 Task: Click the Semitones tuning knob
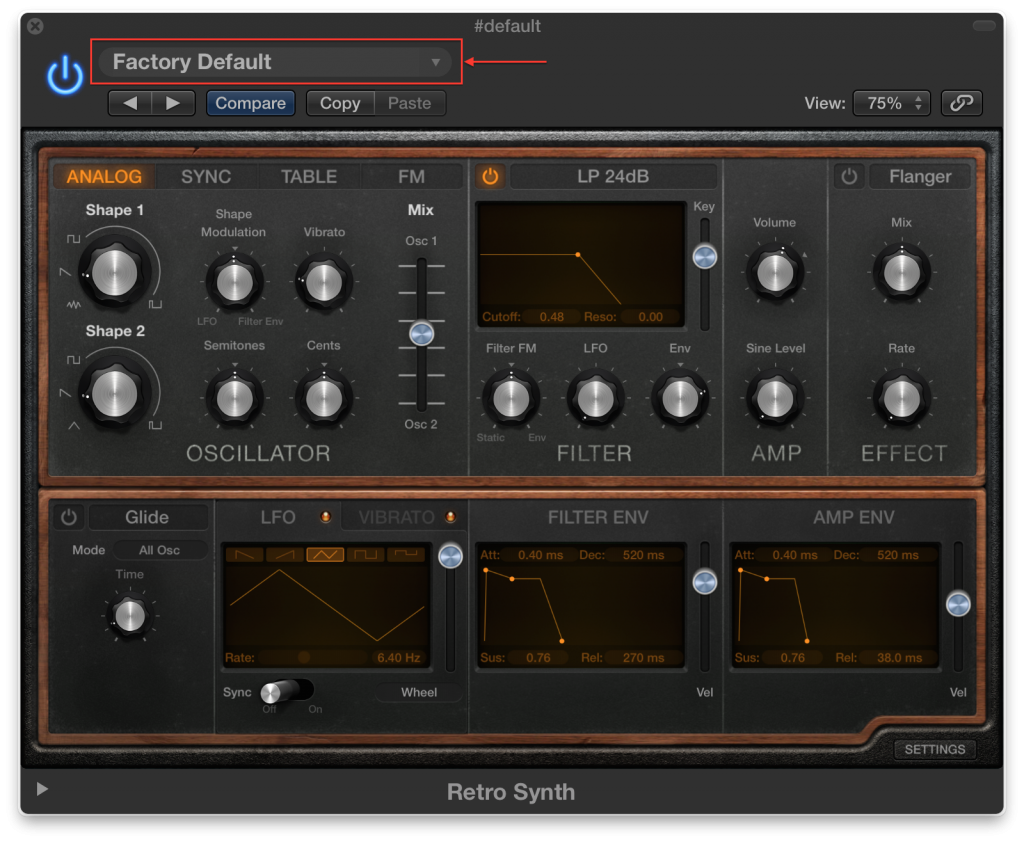[234, 398]
